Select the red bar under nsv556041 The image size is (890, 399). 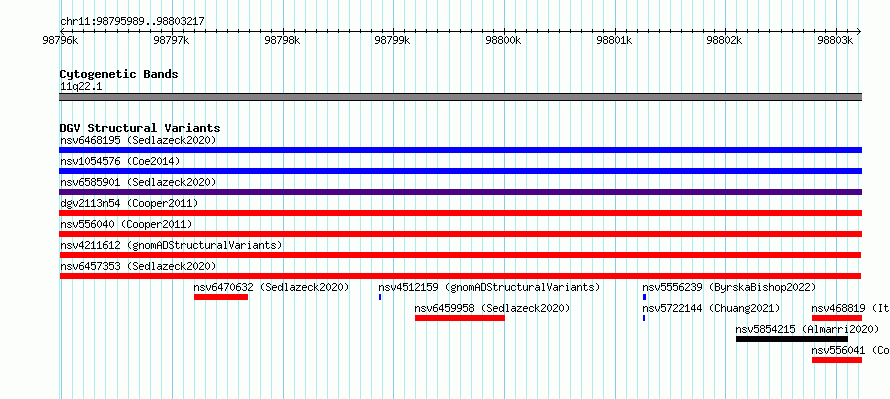[837, 360]
